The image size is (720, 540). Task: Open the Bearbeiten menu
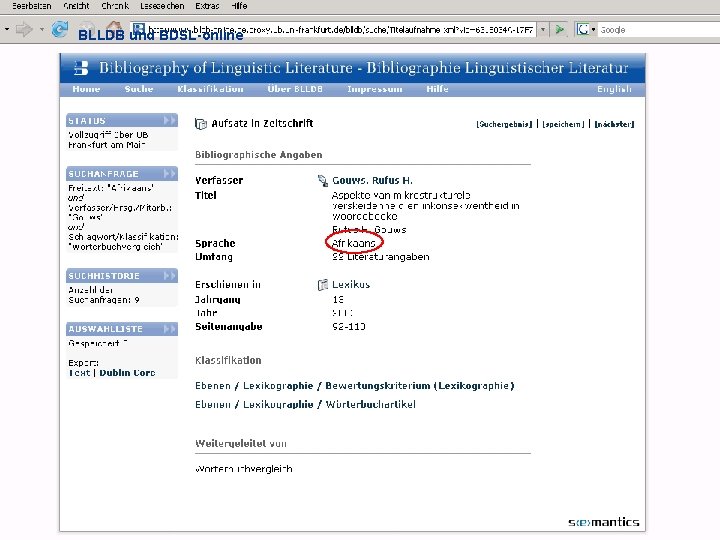click(31, 6)
